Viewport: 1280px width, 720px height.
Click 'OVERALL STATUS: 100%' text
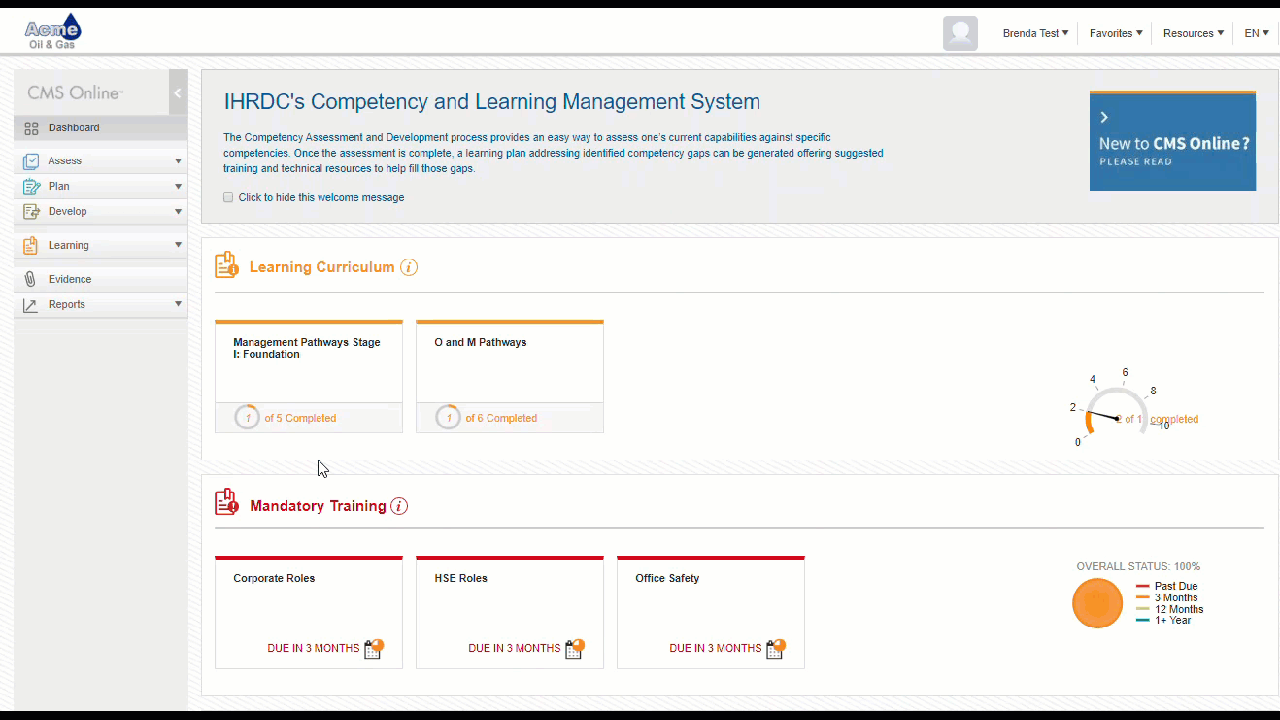[x=1138, y=566]
